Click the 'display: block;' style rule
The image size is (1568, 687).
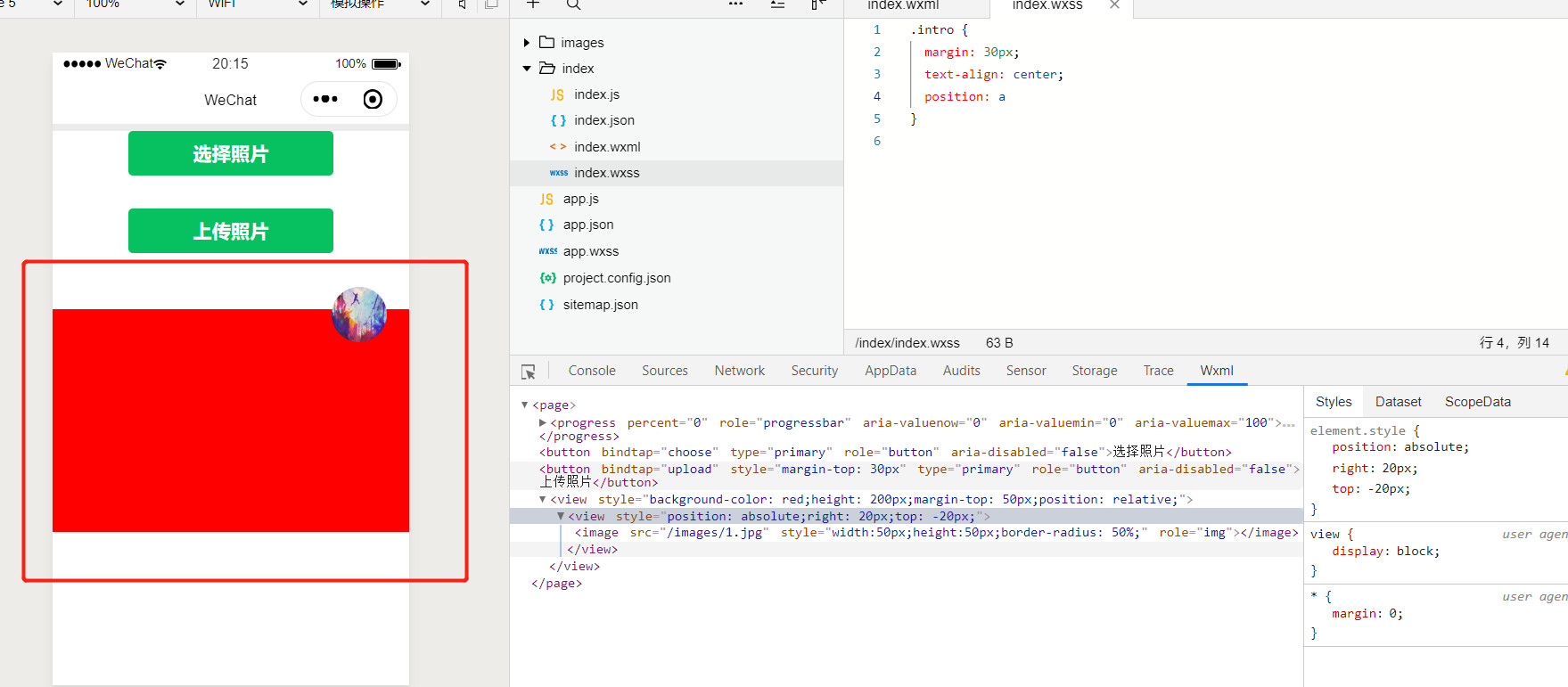pos(1386,552)
